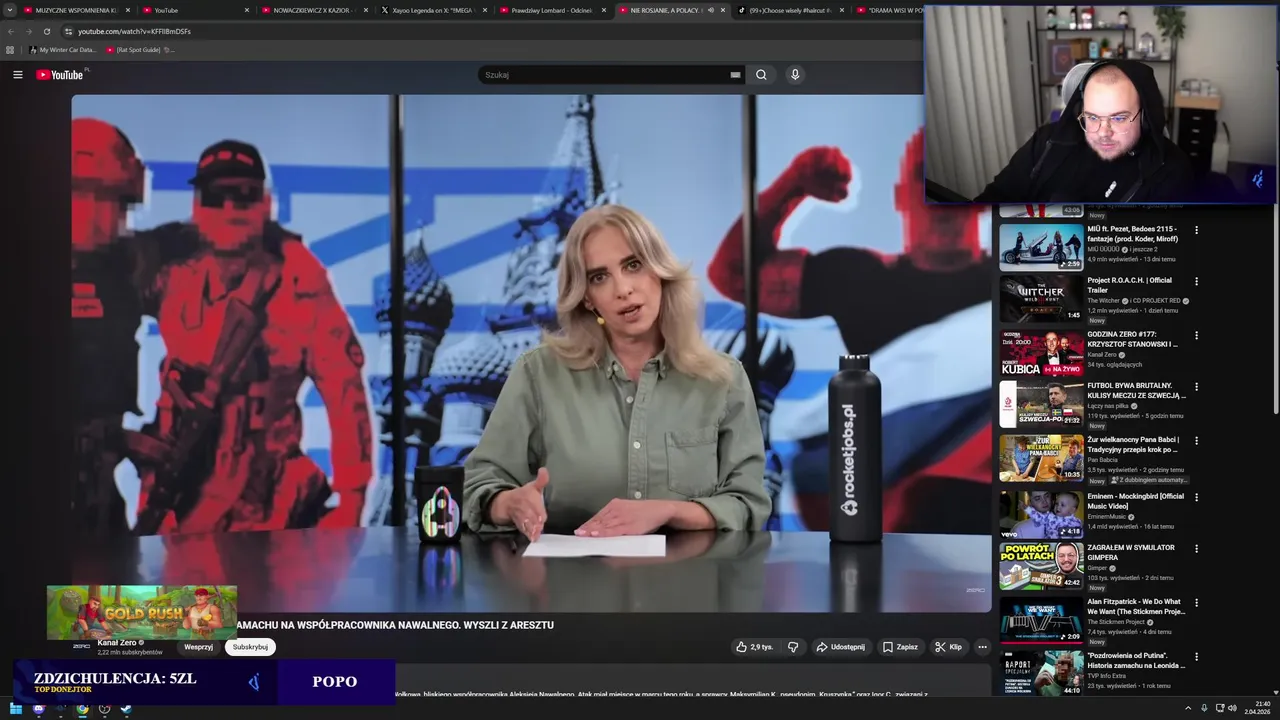Click the search magnifier button

click(x=761, y=75)
